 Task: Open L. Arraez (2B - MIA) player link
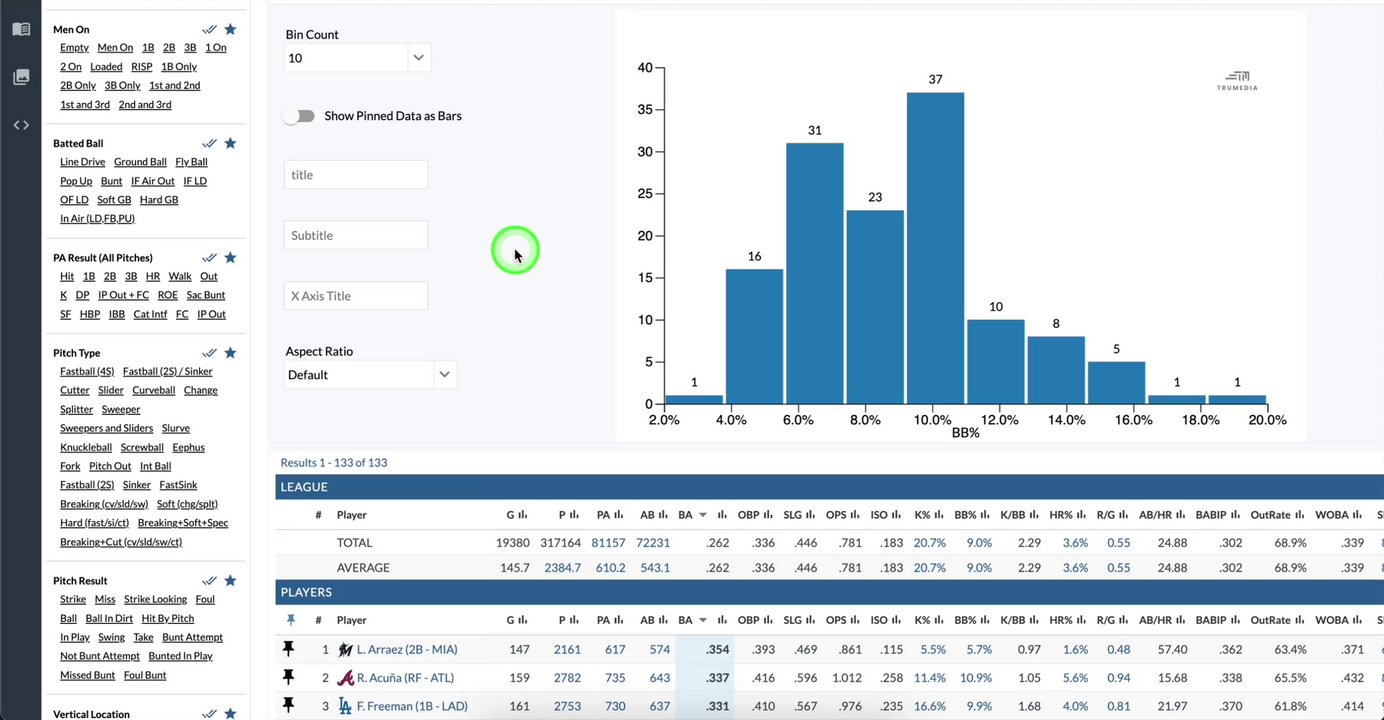406,649
